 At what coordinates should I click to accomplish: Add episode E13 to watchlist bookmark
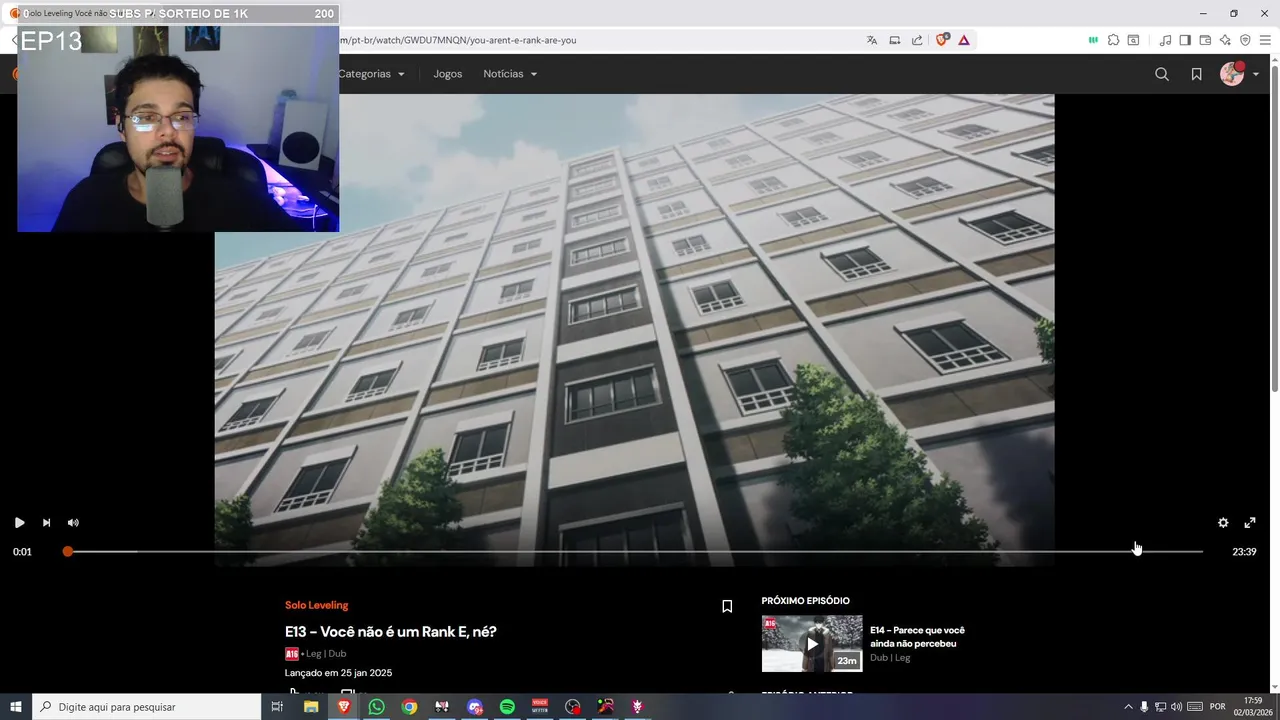pos(727,606)
